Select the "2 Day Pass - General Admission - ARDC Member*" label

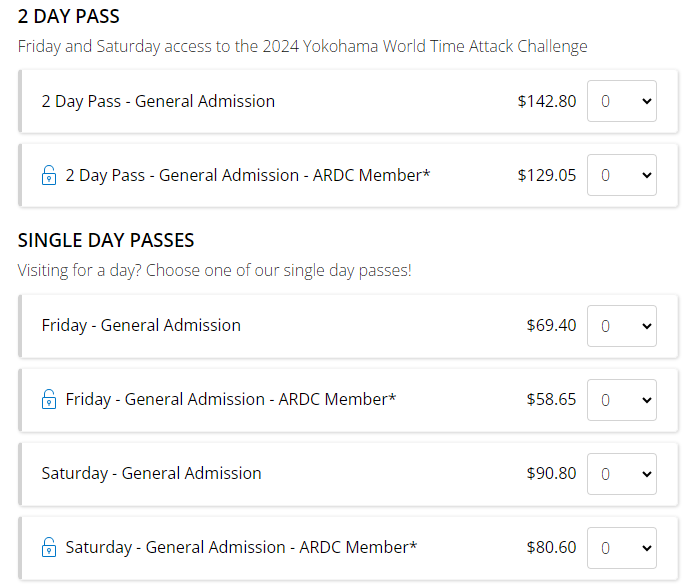(x=248, y=175)
